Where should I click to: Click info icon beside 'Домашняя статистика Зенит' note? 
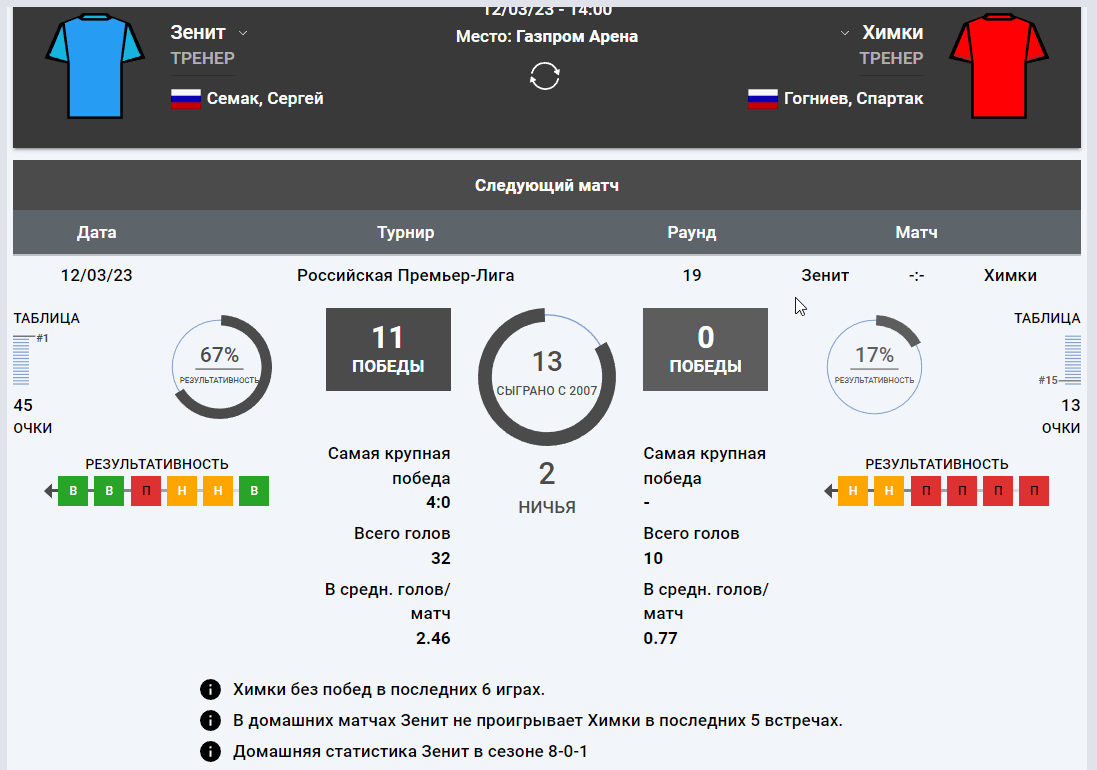tap(210, 750)
